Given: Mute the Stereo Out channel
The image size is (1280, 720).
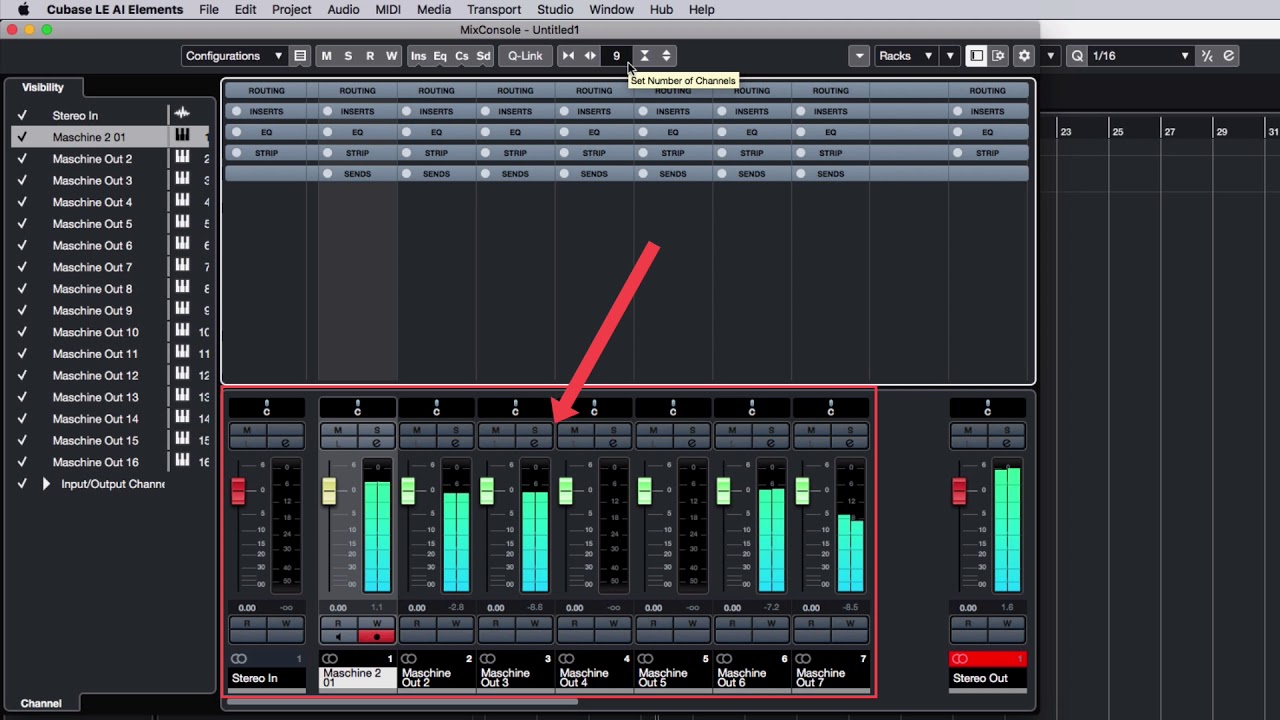Looking at the screenshot, I should point(968,430).
